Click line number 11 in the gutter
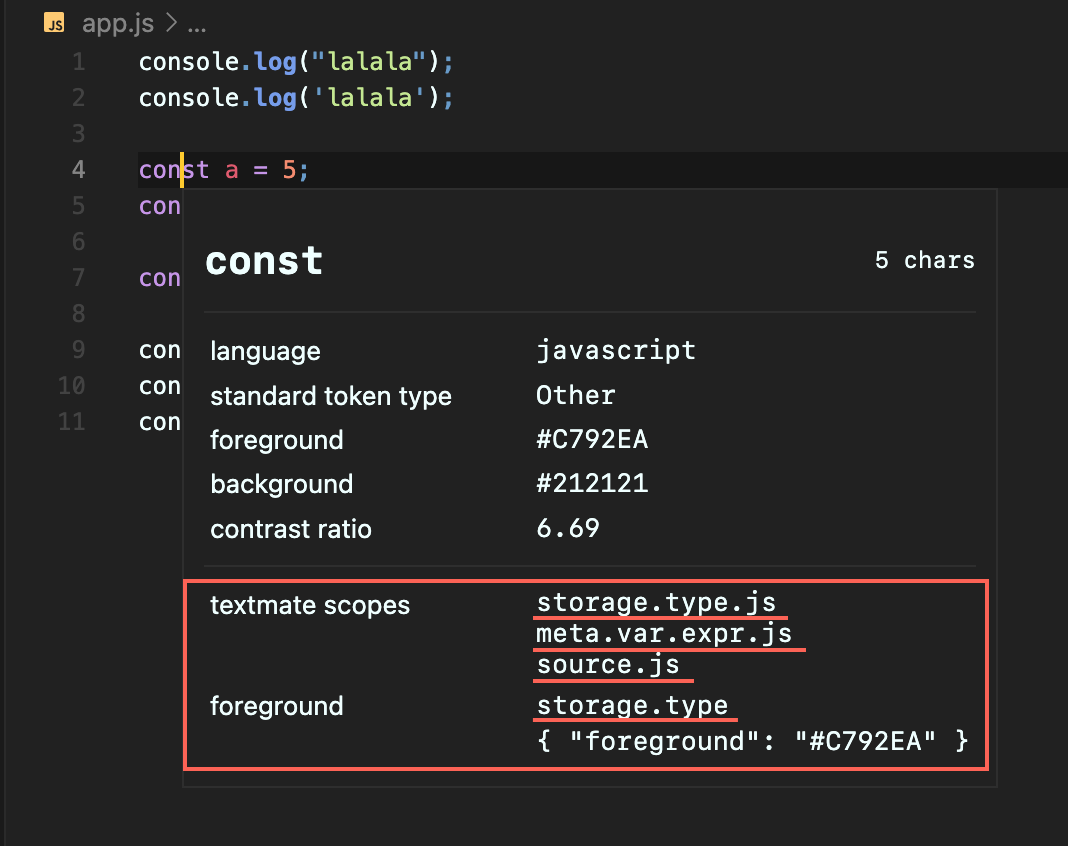This screenshot has width=1068, height=846. pos(72,421)
